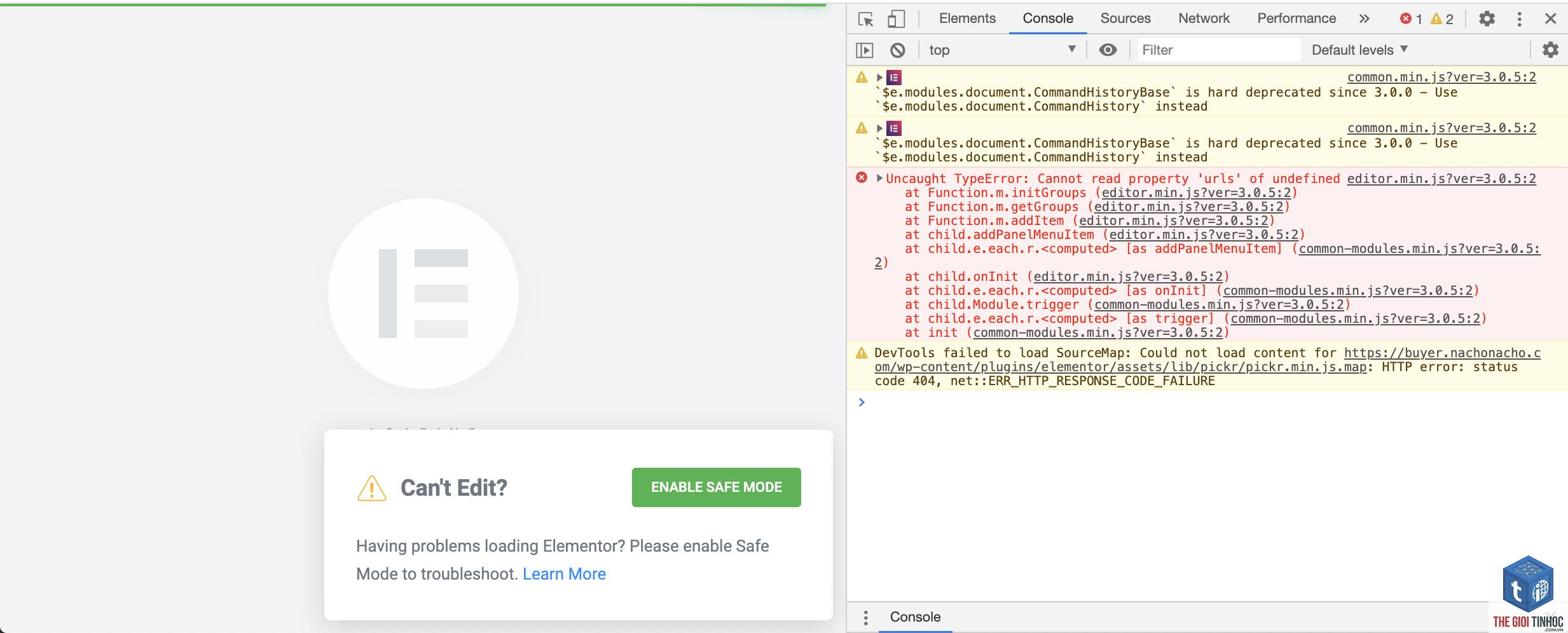Open the Network tab
Image resolution: width=1568 pixels, height=633 pixels.
1204,18
